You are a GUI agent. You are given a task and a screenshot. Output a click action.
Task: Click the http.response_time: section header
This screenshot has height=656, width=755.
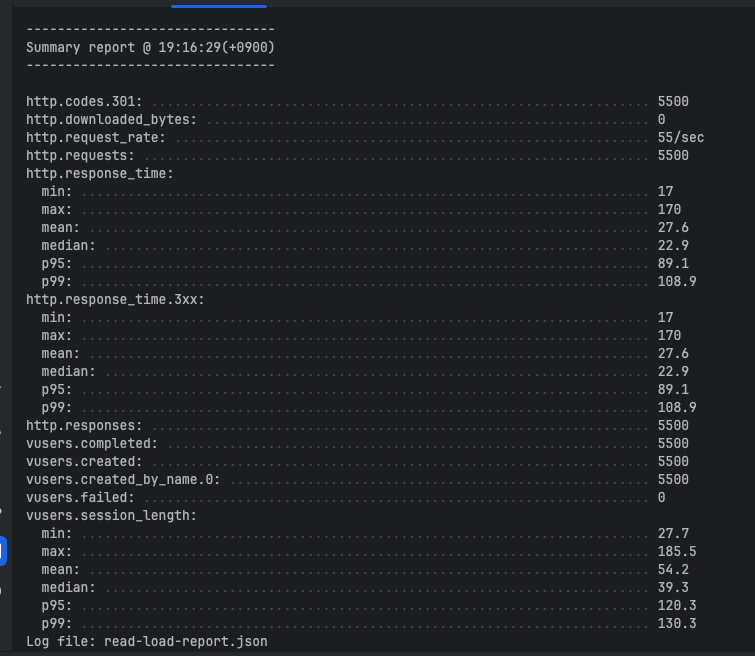click(100, 173)
